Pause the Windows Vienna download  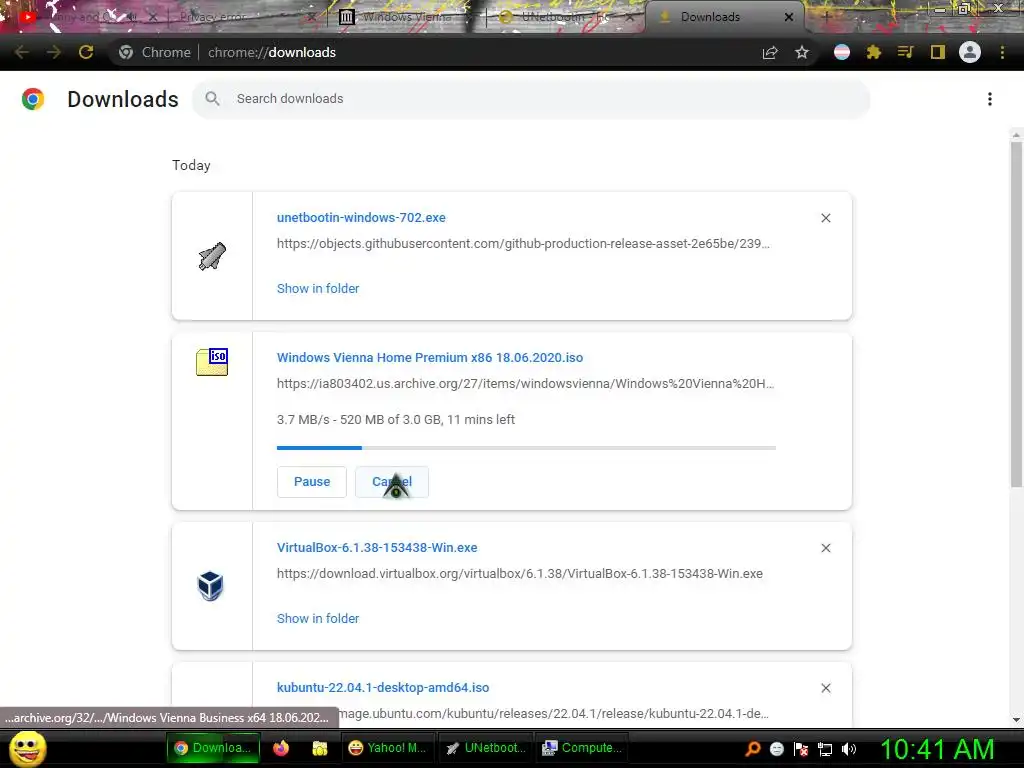312,482
